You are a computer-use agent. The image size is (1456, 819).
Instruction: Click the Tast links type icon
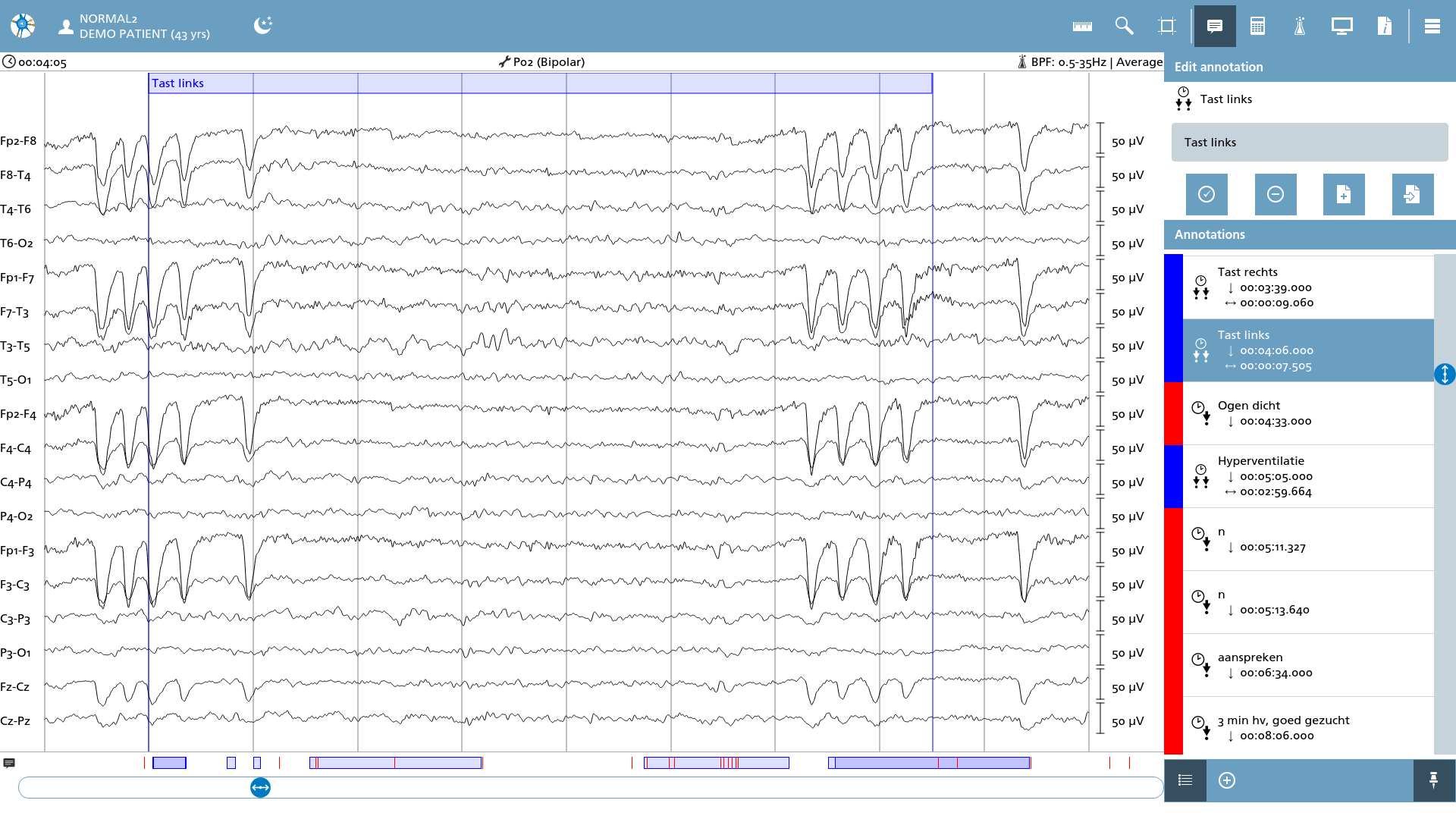pyautogui.click(x=1184, y=99)
